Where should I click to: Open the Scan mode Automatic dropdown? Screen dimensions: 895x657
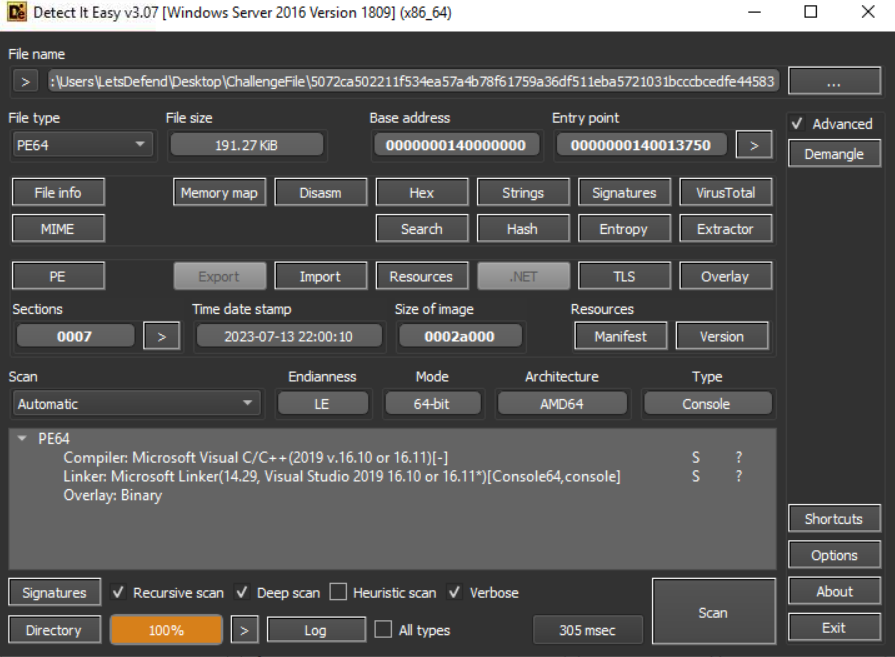(x=134, y=404)
